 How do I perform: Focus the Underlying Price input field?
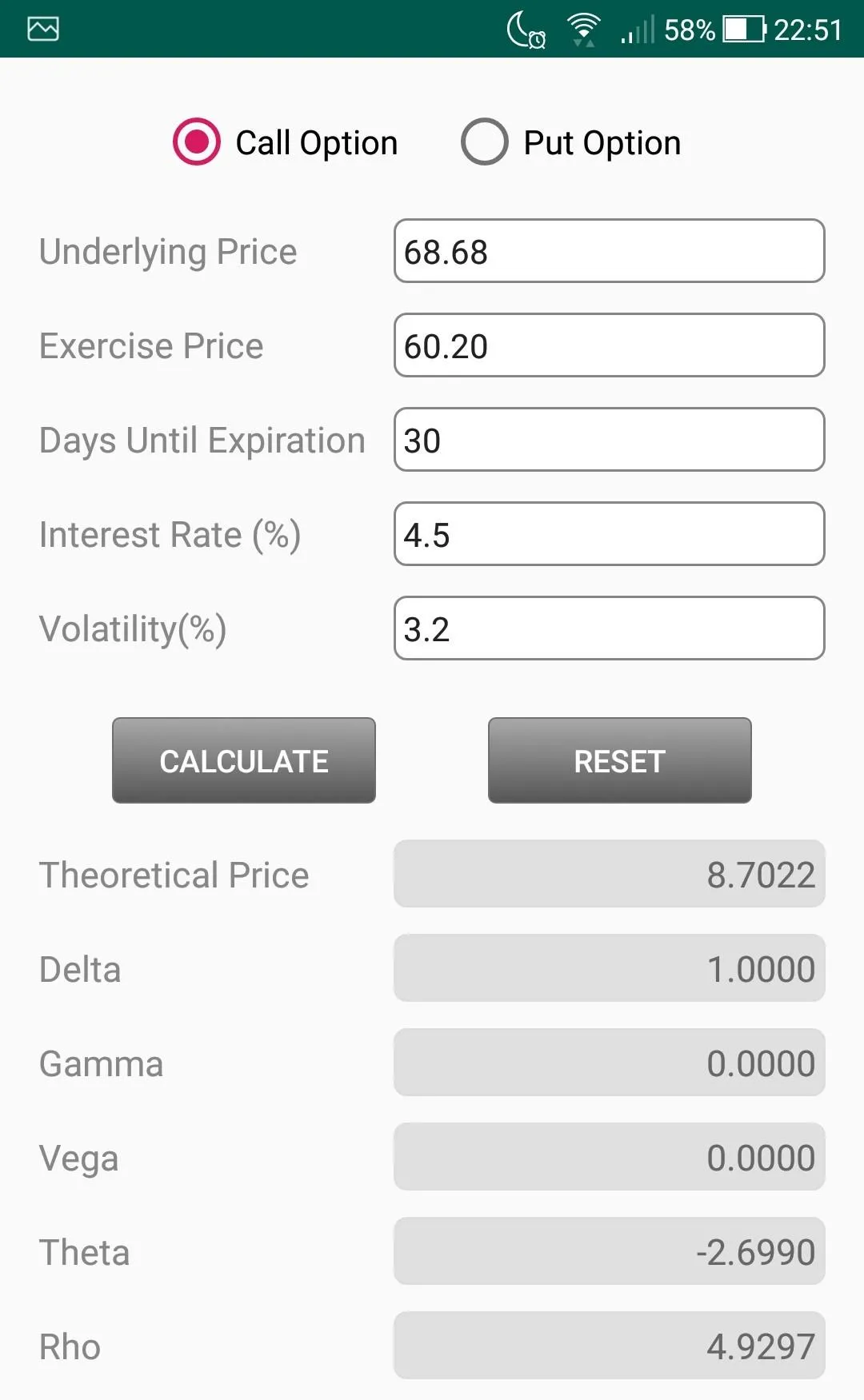click(x=609, y=251)
